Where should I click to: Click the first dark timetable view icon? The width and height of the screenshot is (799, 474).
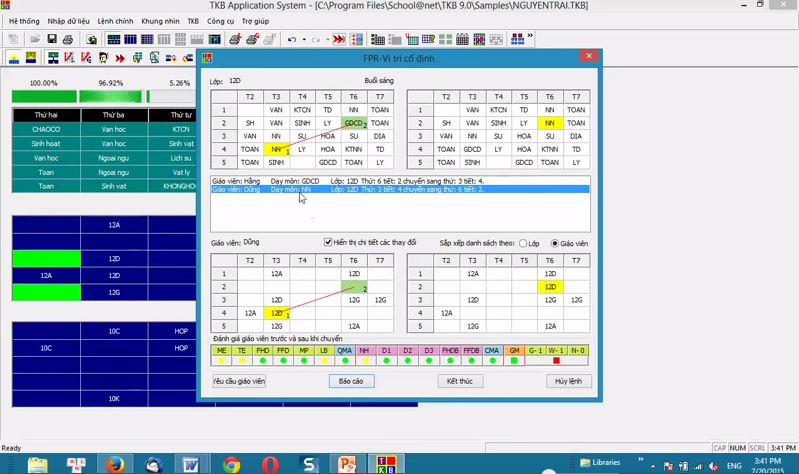click(114, 39)
